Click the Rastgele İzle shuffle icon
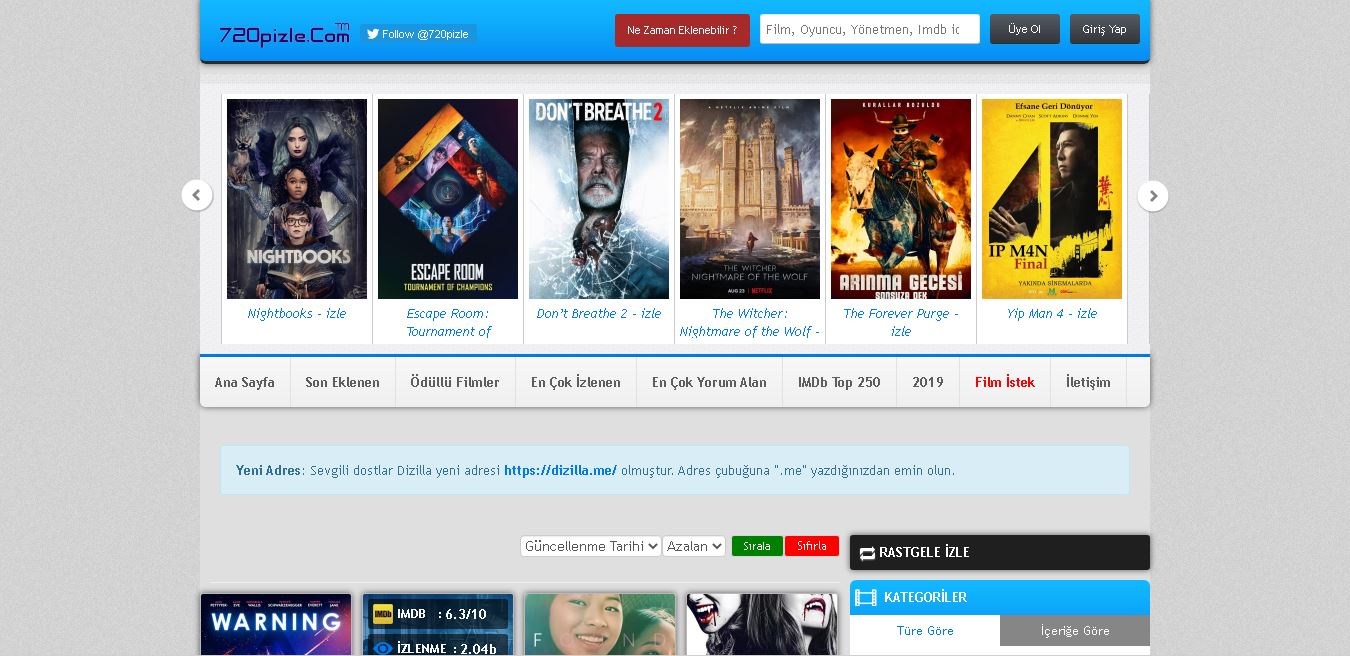This screenshot has height=656, width=1350. (867, 553)
